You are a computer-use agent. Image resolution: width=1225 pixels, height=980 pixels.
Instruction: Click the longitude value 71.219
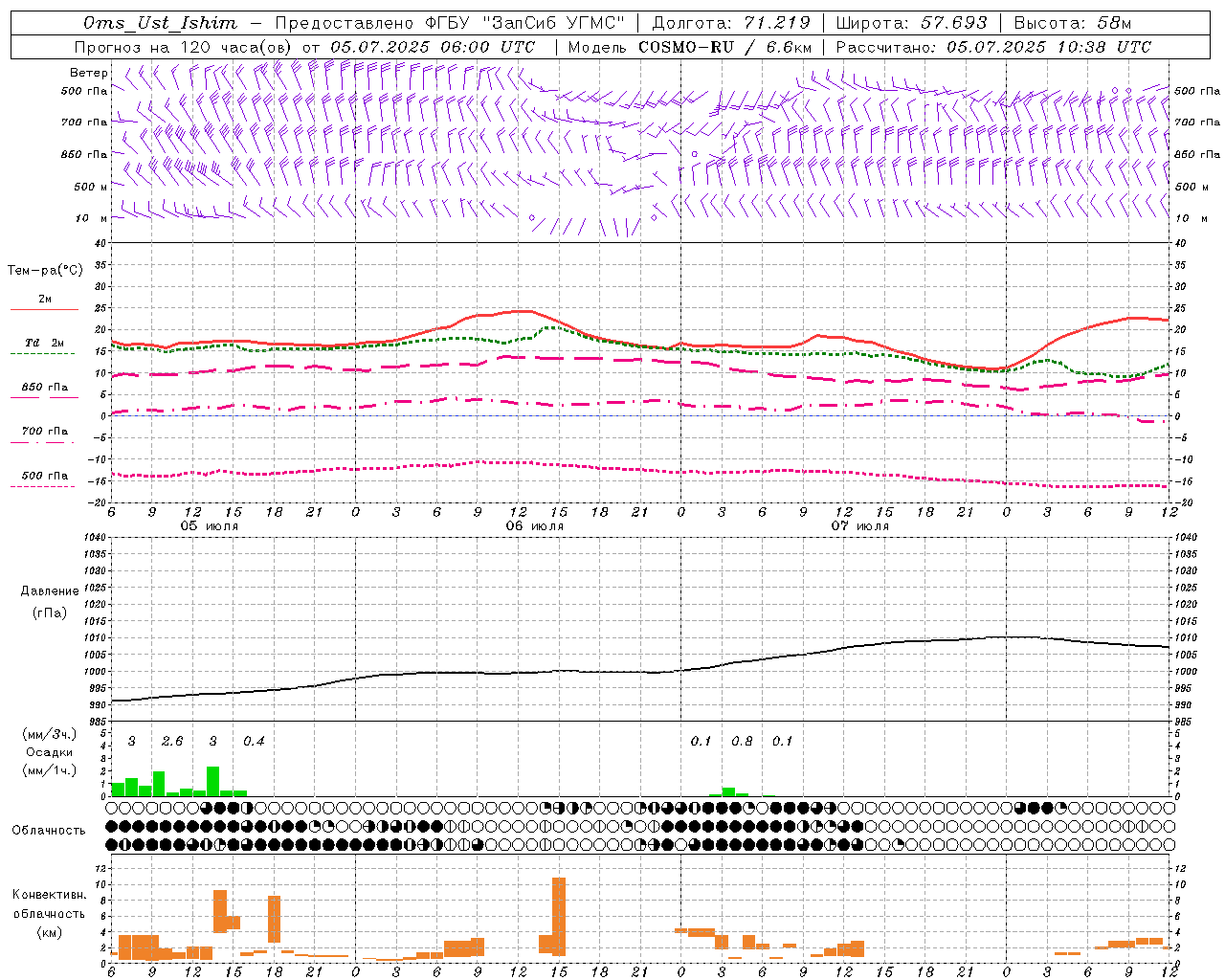tap(778, 23)
